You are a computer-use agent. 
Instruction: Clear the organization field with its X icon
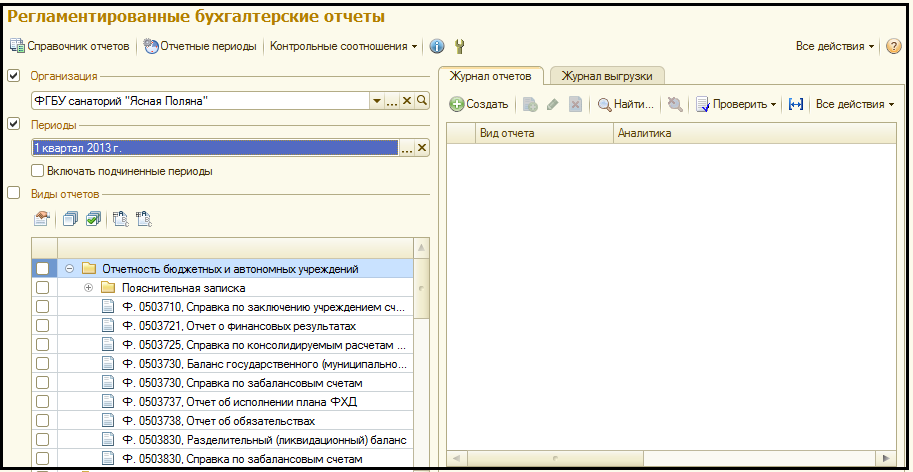pos(407,101)
